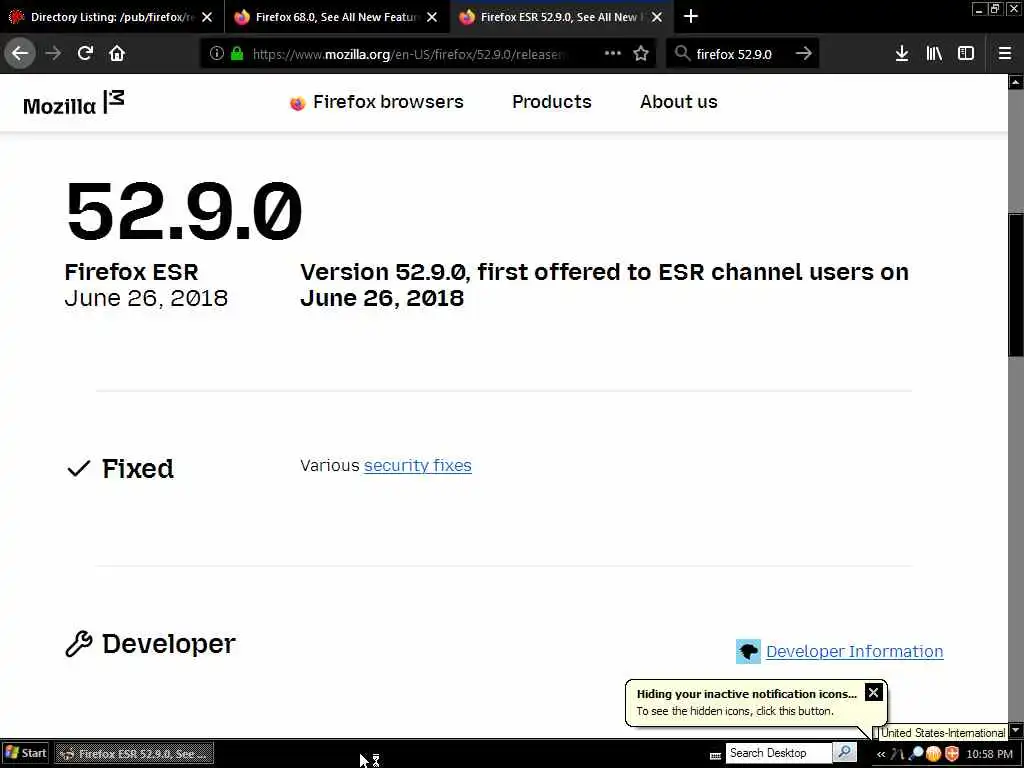Screen dimensions: 1024x768
Task: Click the keyboard language bar icon
Action: coord(715,756)
